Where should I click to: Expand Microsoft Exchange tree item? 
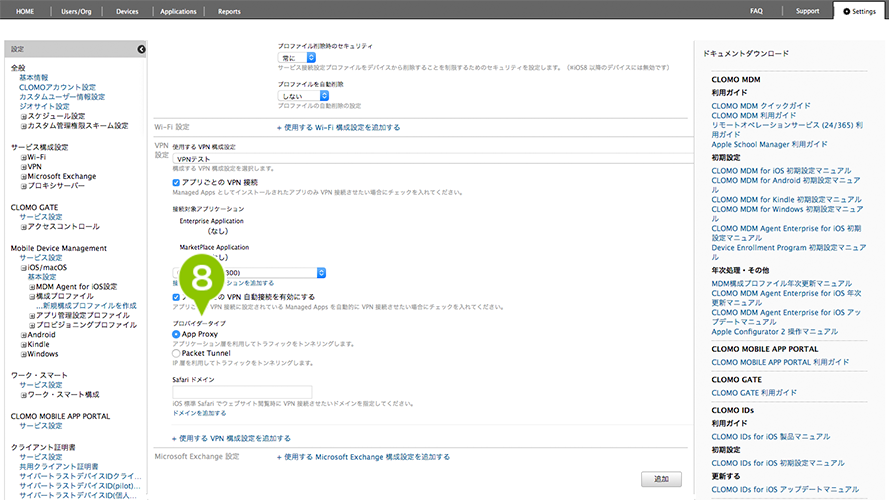pyautogui.click(x=24, y=177)
